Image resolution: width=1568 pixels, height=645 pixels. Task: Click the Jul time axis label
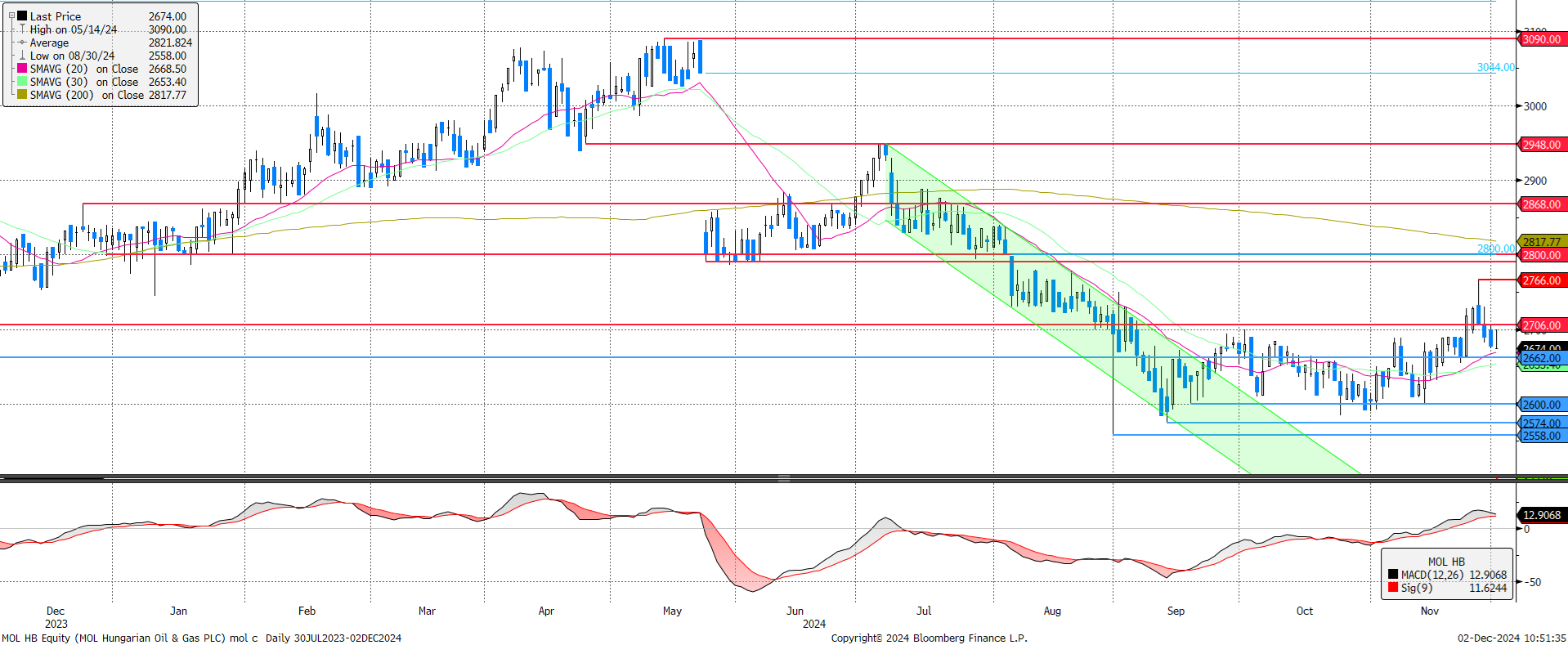(924, 611)
